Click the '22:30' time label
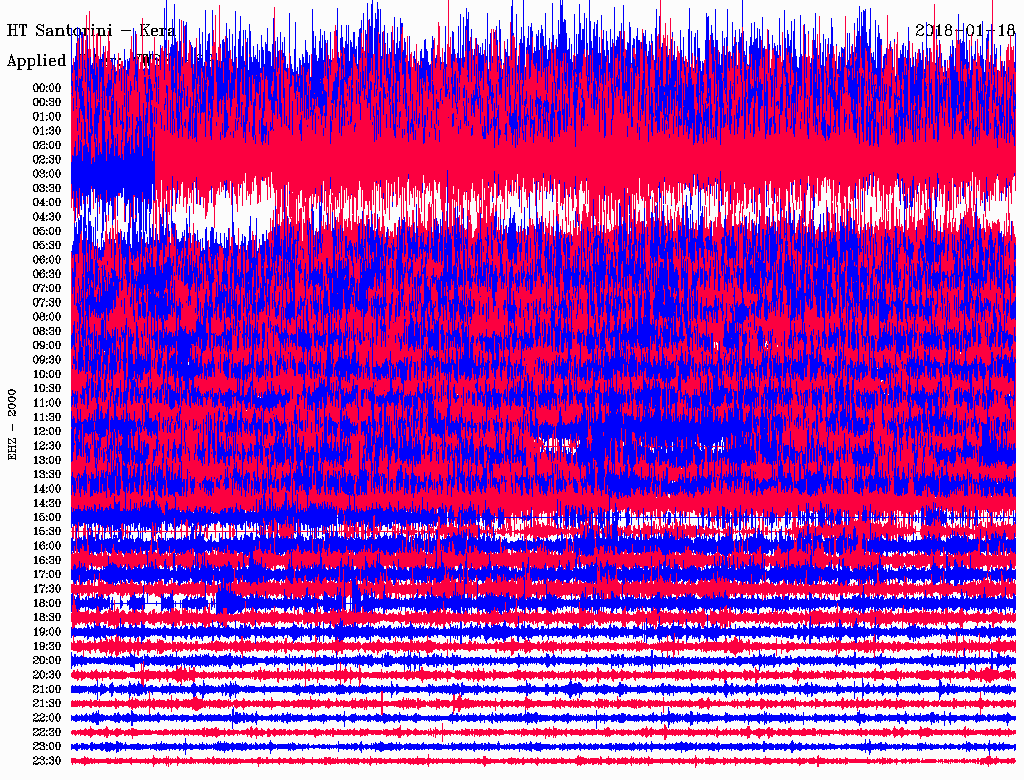Screen dimensions: 1024x780 pos(47,732)
